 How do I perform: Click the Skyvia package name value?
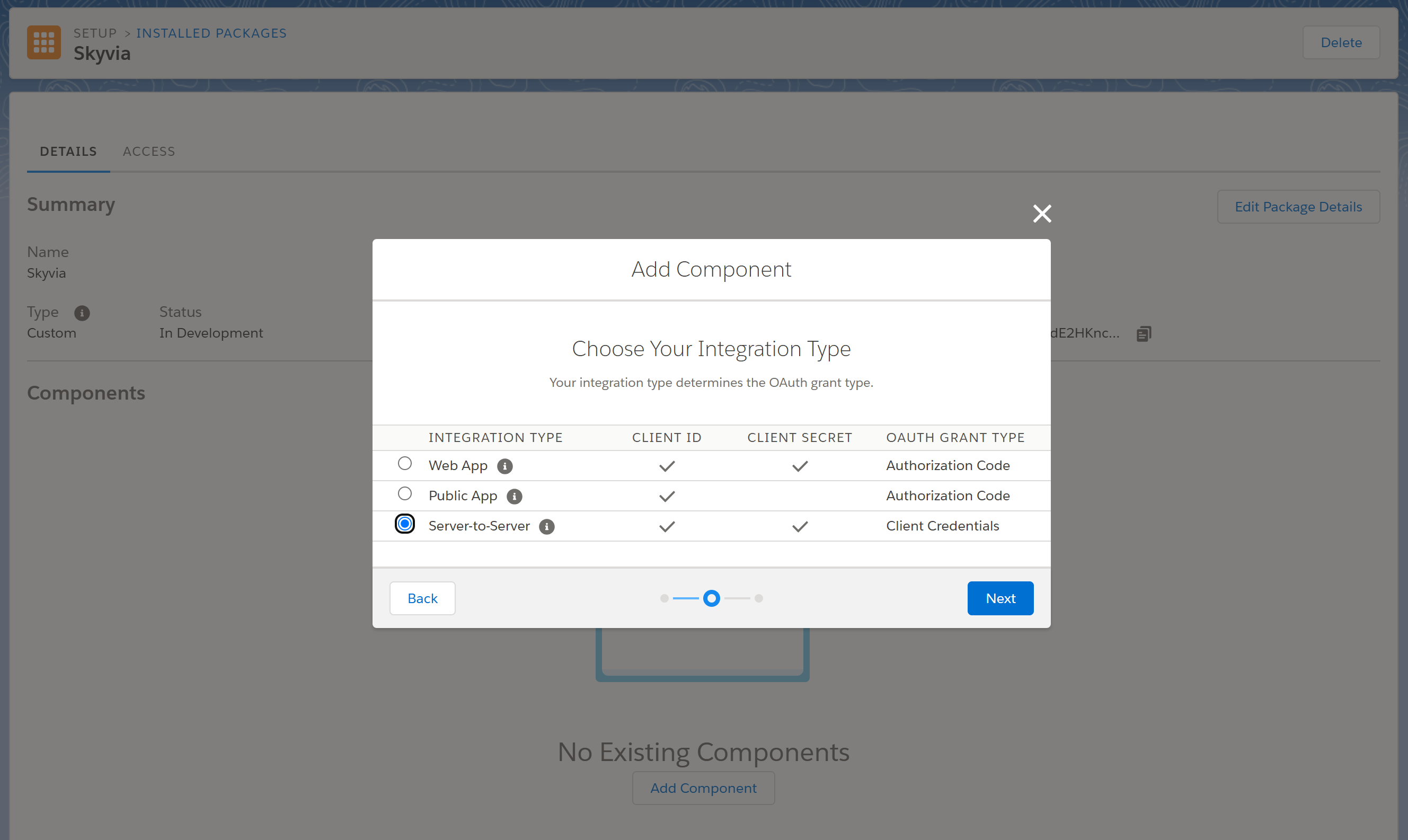[x=47, y=273]
